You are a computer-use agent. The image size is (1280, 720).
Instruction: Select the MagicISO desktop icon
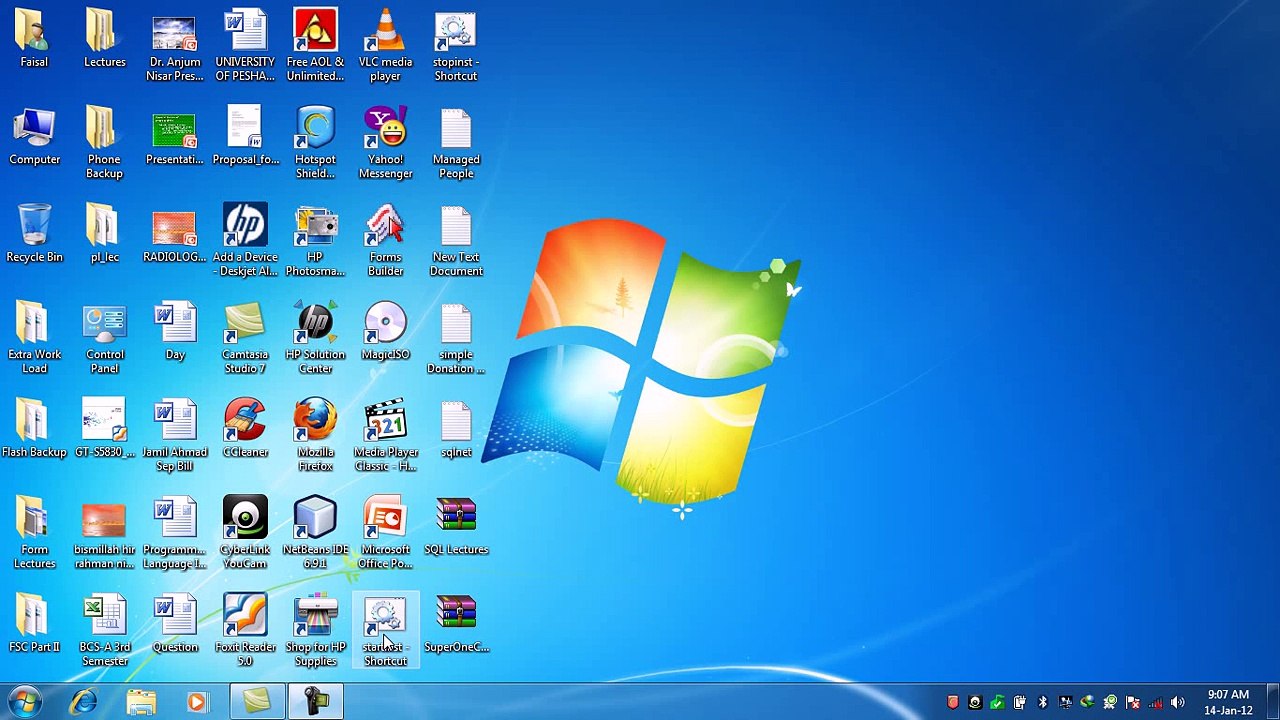pyautogui.click(x=385, y=332)
